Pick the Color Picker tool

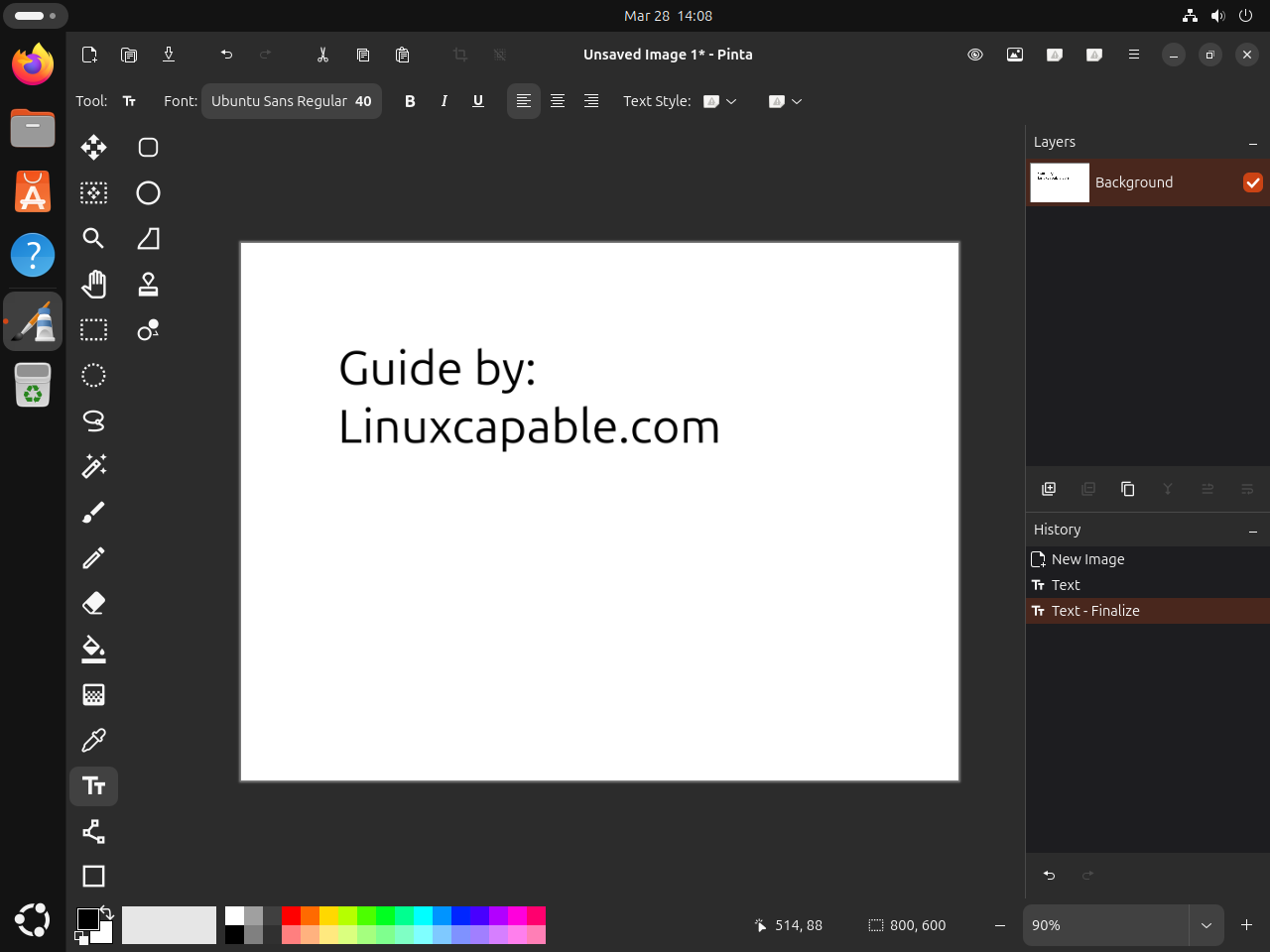tap(93, 740)
